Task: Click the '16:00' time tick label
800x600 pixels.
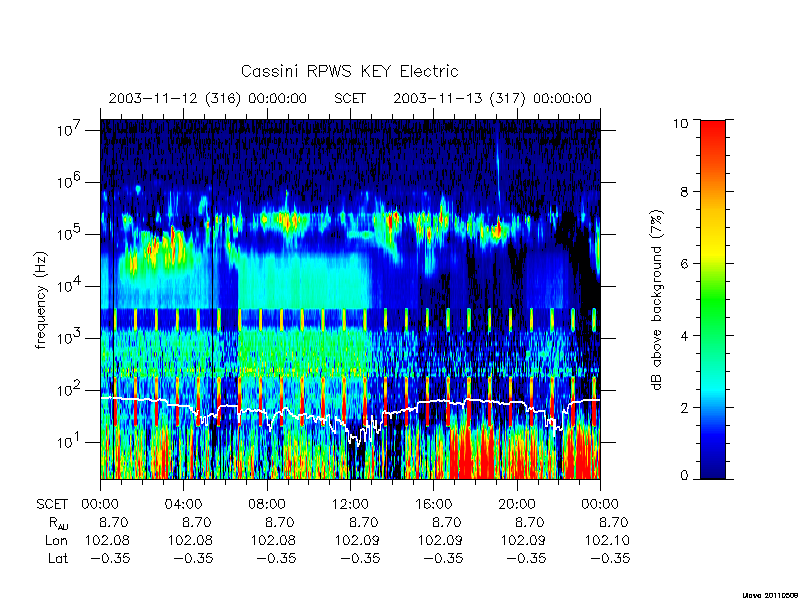Action: (433, 504)
